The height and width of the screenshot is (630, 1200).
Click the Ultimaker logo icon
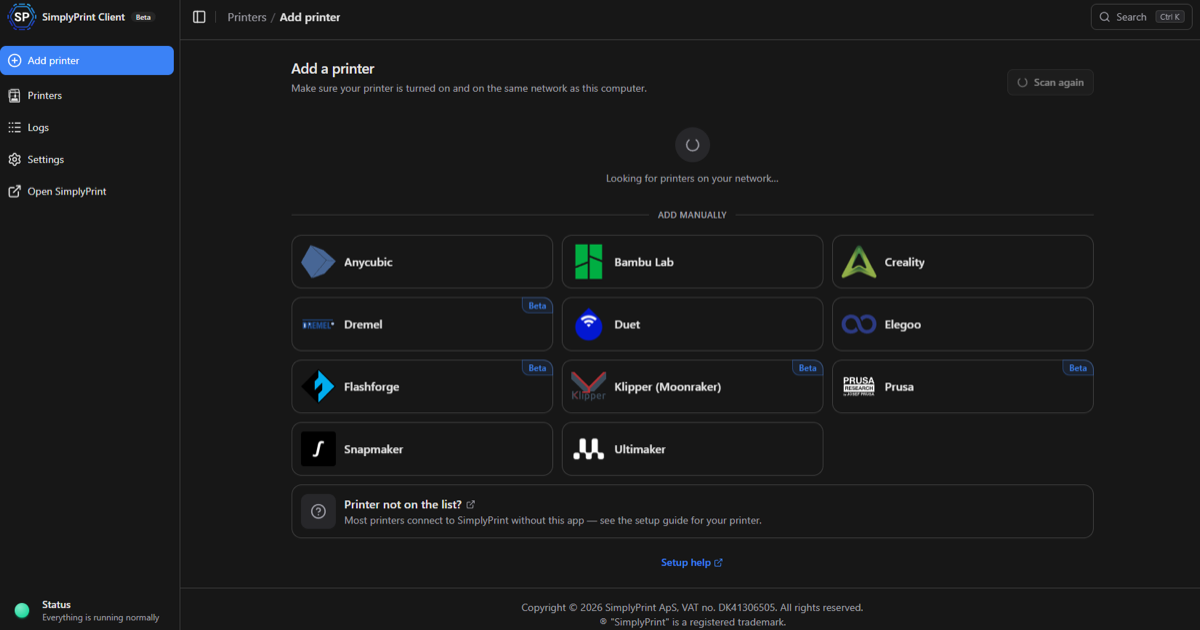588,449
